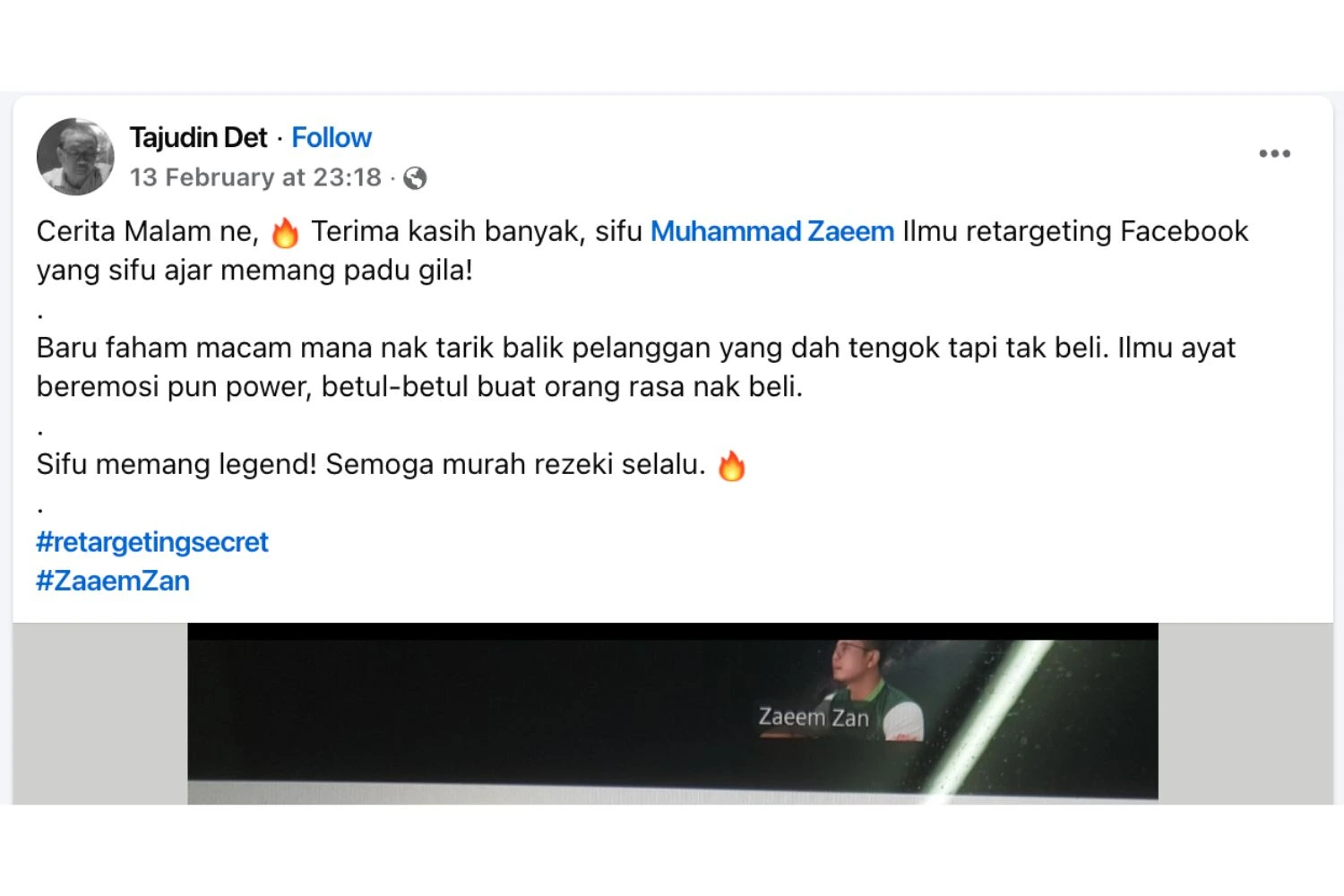
Task: Click the fire emoji after "rezeki selalu."
Action: (732, 466)
